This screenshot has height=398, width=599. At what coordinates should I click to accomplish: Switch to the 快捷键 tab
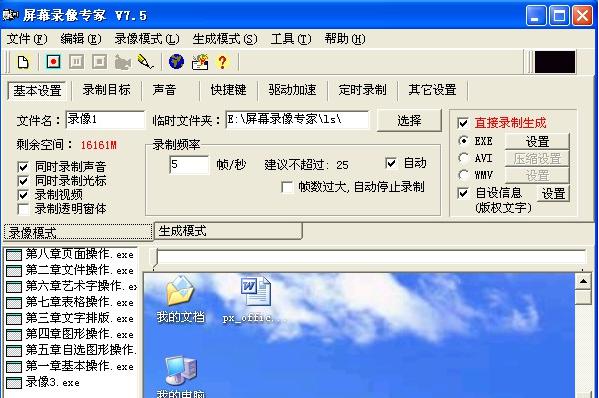(x=228, y=90)
